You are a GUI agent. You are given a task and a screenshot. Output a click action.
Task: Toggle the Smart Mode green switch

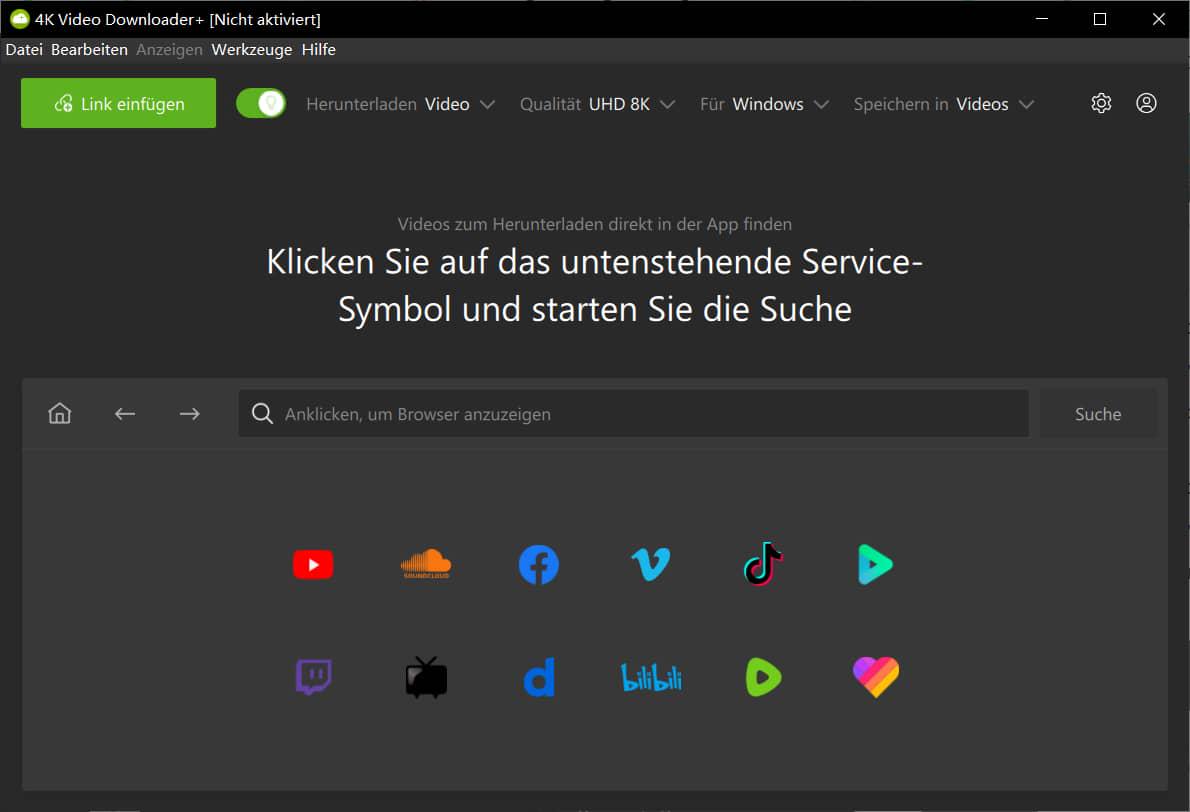[261, 103]
